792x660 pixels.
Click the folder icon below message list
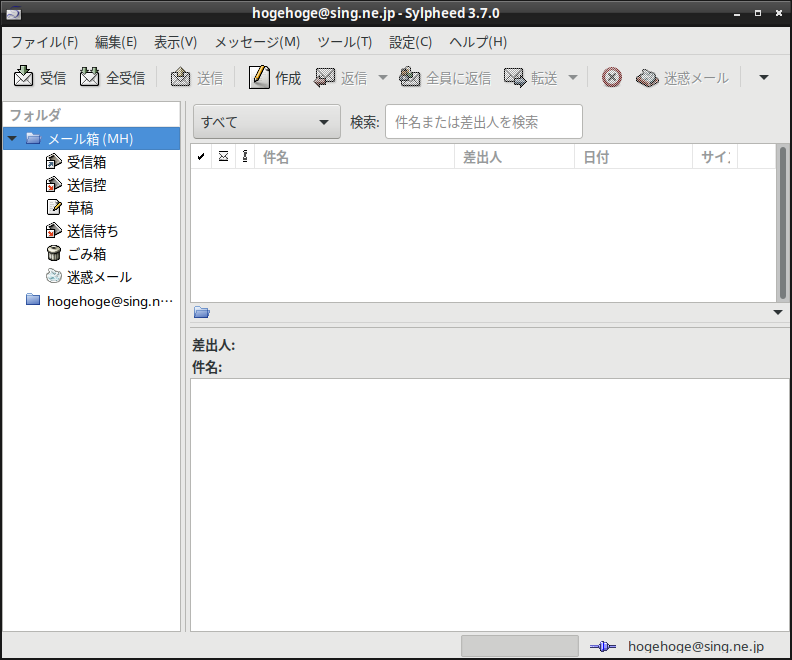click(202, 313)
